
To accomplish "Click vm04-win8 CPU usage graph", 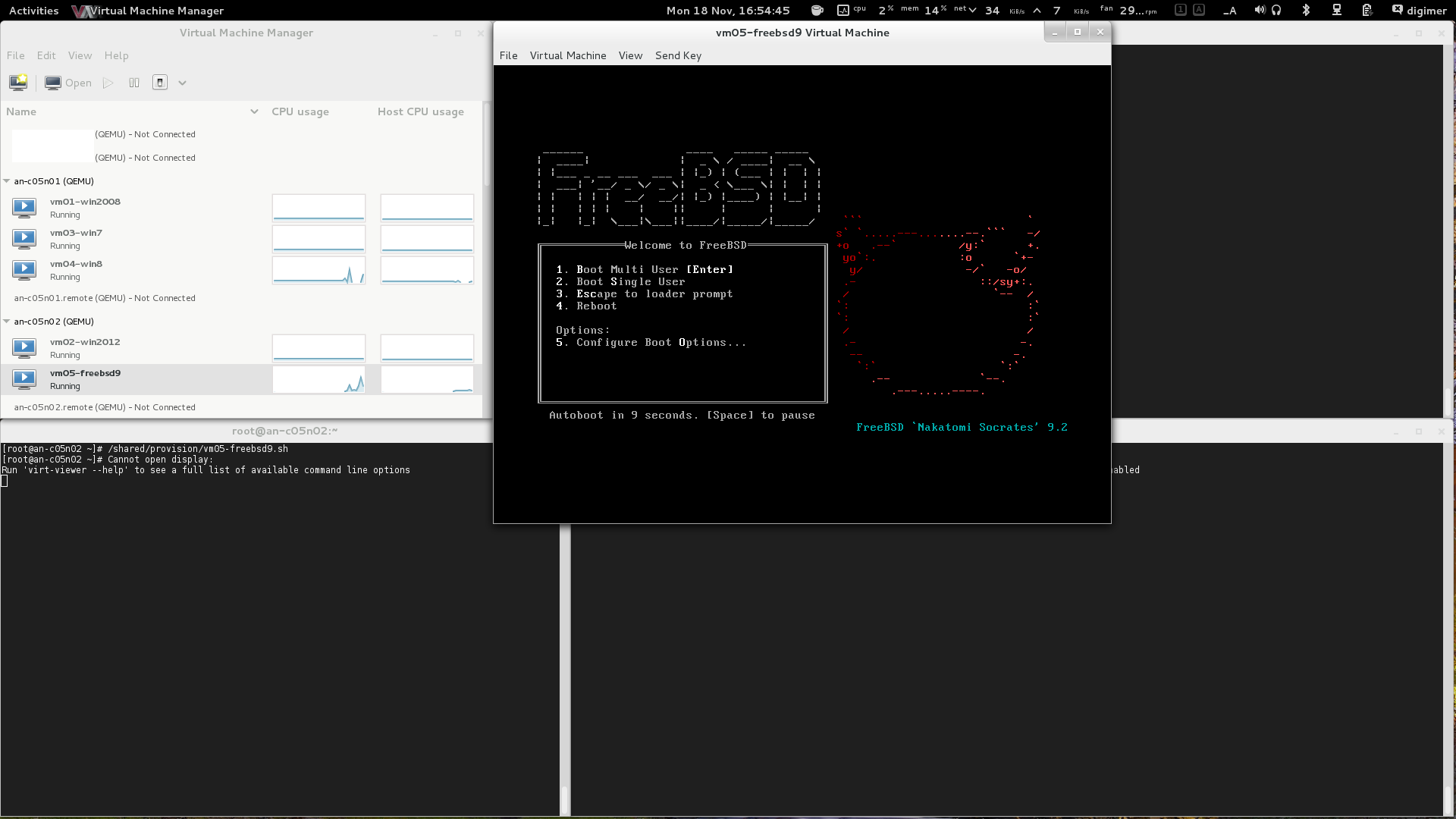I will 318,270.
